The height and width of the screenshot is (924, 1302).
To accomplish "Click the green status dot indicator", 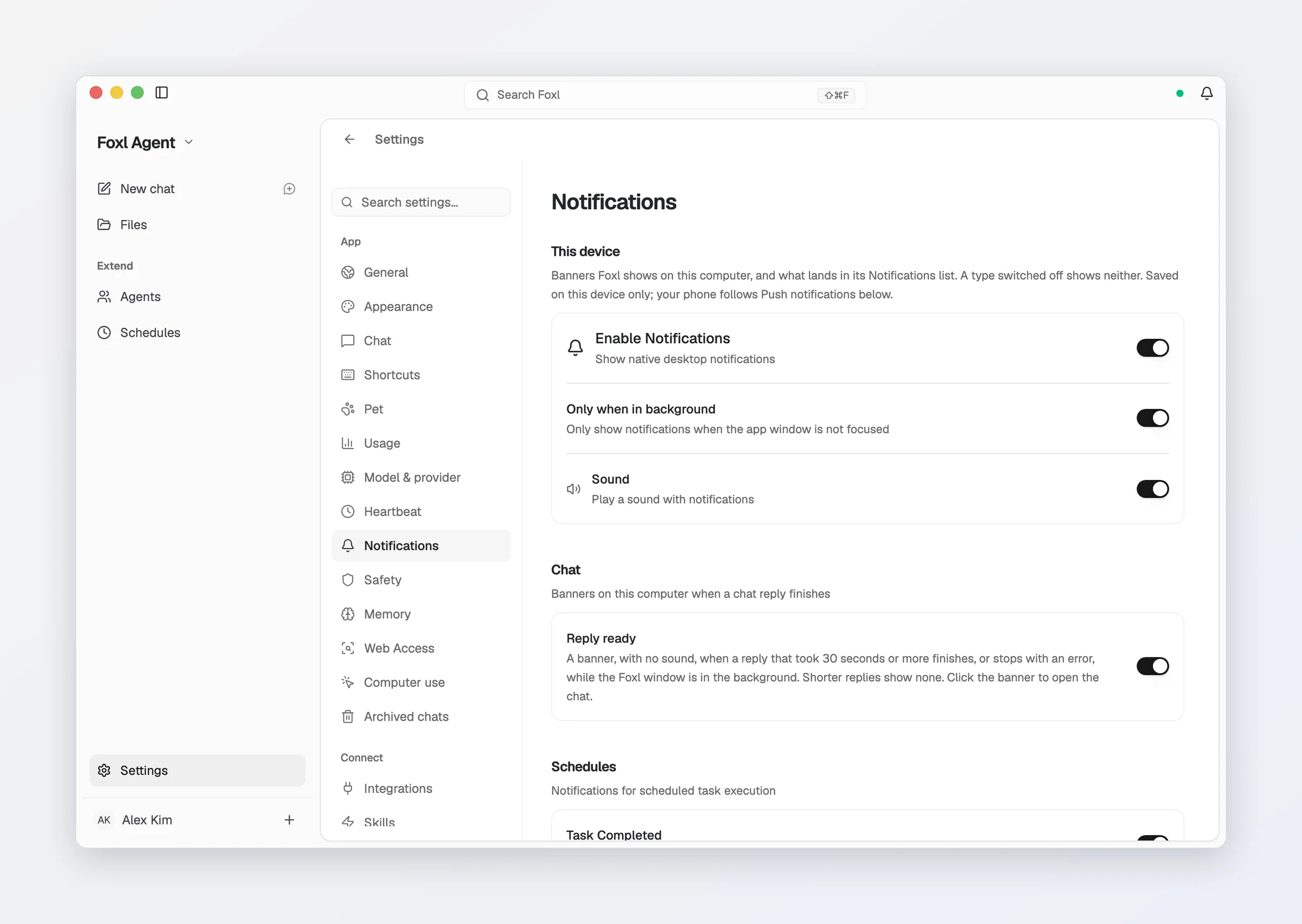I will (1179, 93).
